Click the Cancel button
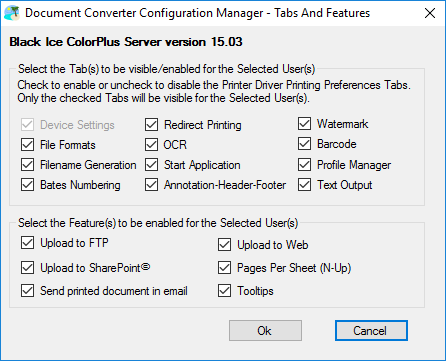446x361 pixels. point(371,331)
